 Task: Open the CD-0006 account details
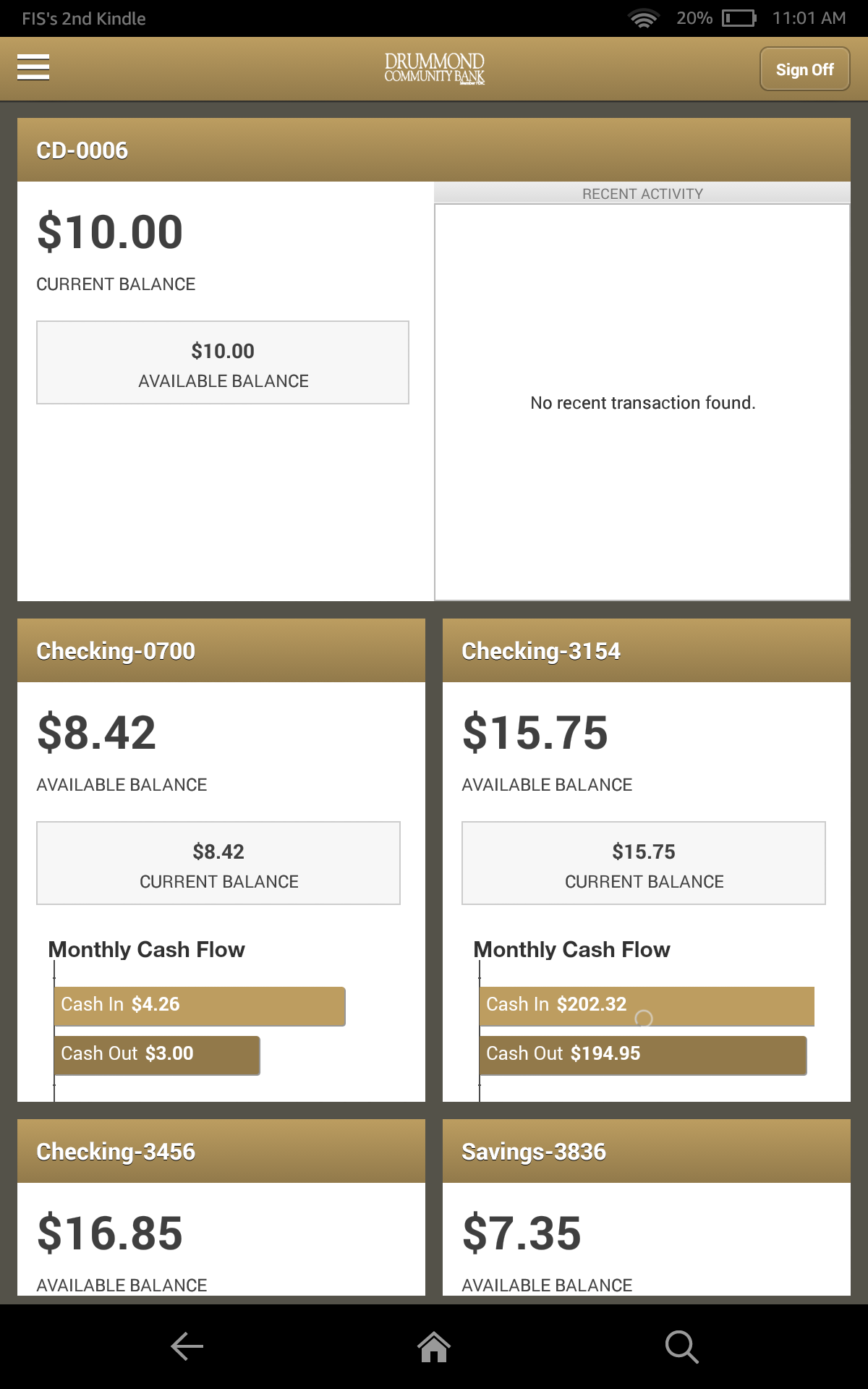point(82,151)
